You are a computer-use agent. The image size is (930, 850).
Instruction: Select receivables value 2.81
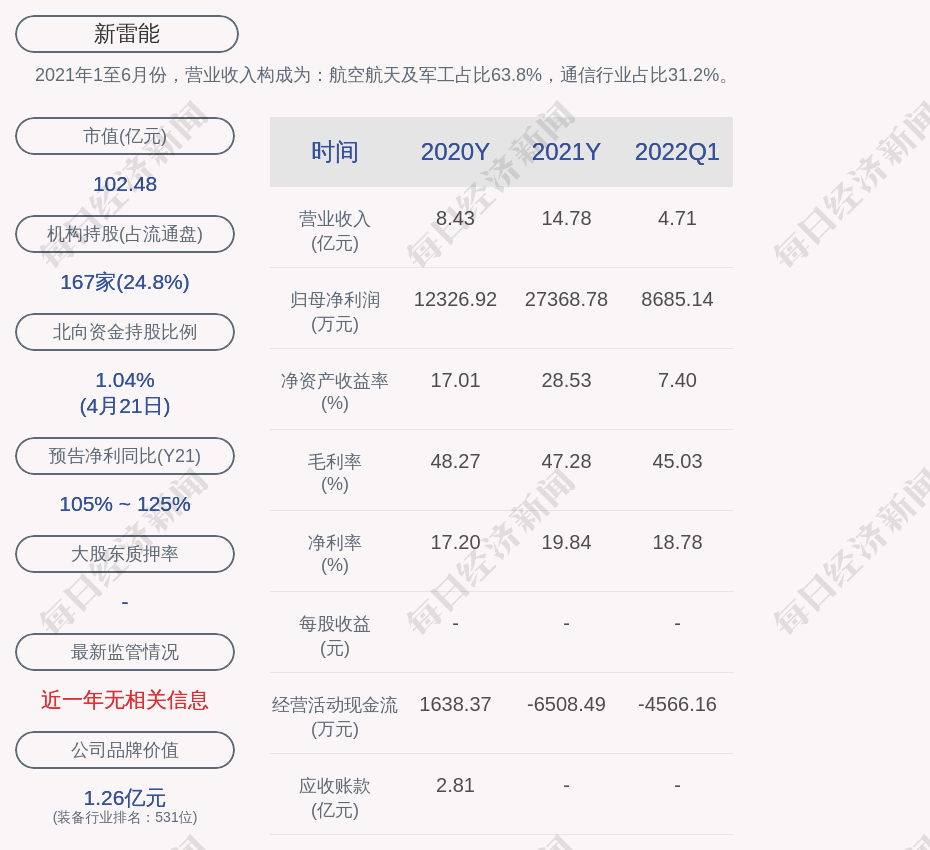click(456, 785)
